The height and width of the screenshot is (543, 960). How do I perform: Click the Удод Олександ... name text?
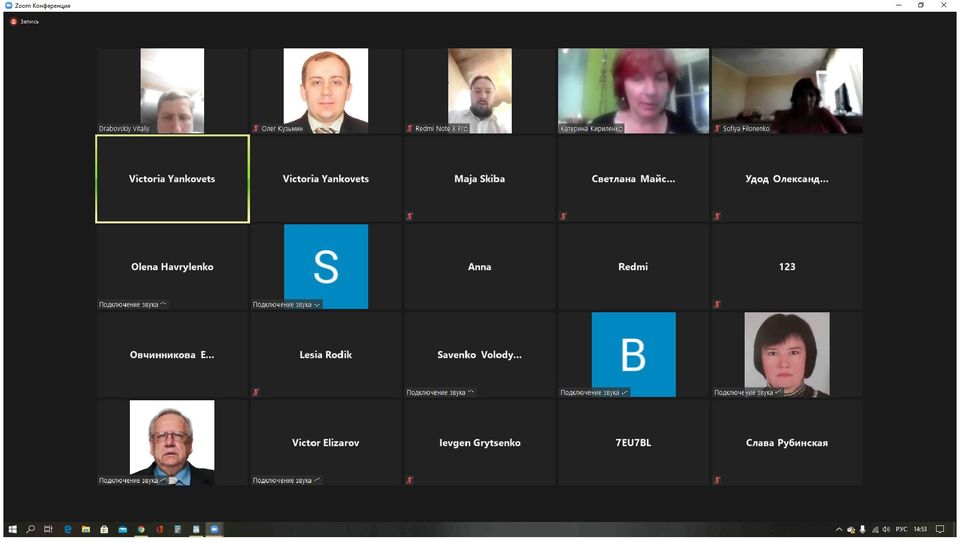[x=787, y=179]
